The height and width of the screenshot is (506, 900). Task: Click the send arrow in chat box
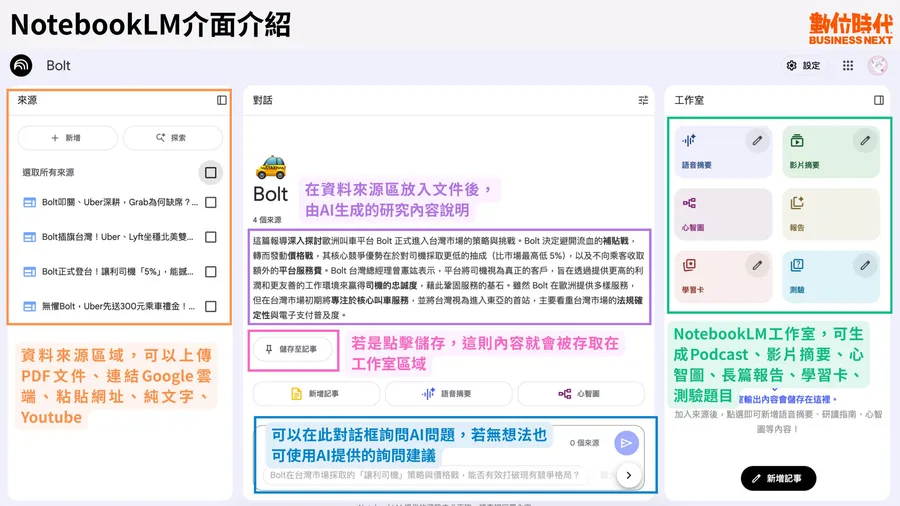click(x=626, y=443)
